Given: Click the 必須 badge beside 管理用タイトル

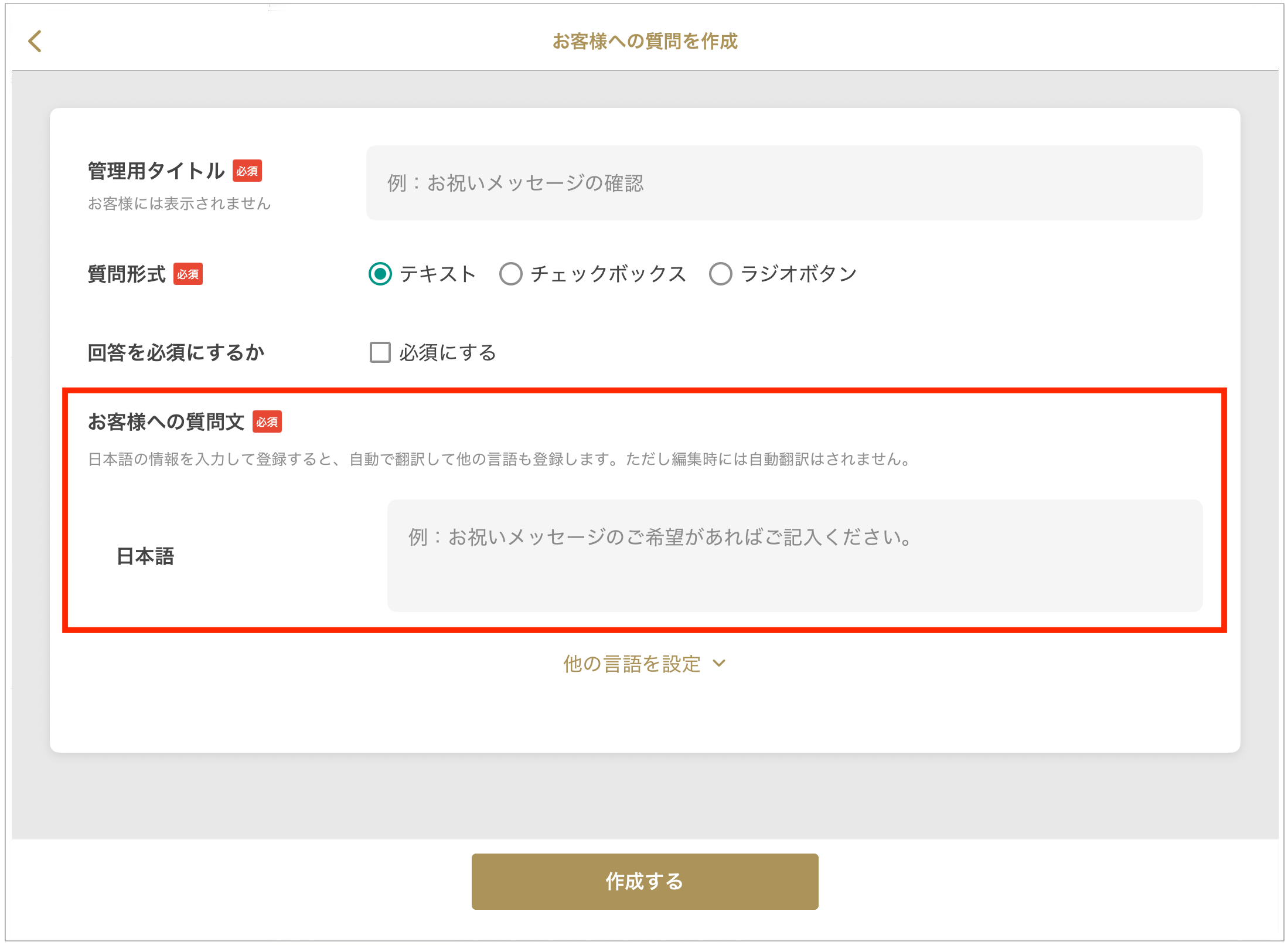Looking at the screenshot, I should click(x=247, y=171).
